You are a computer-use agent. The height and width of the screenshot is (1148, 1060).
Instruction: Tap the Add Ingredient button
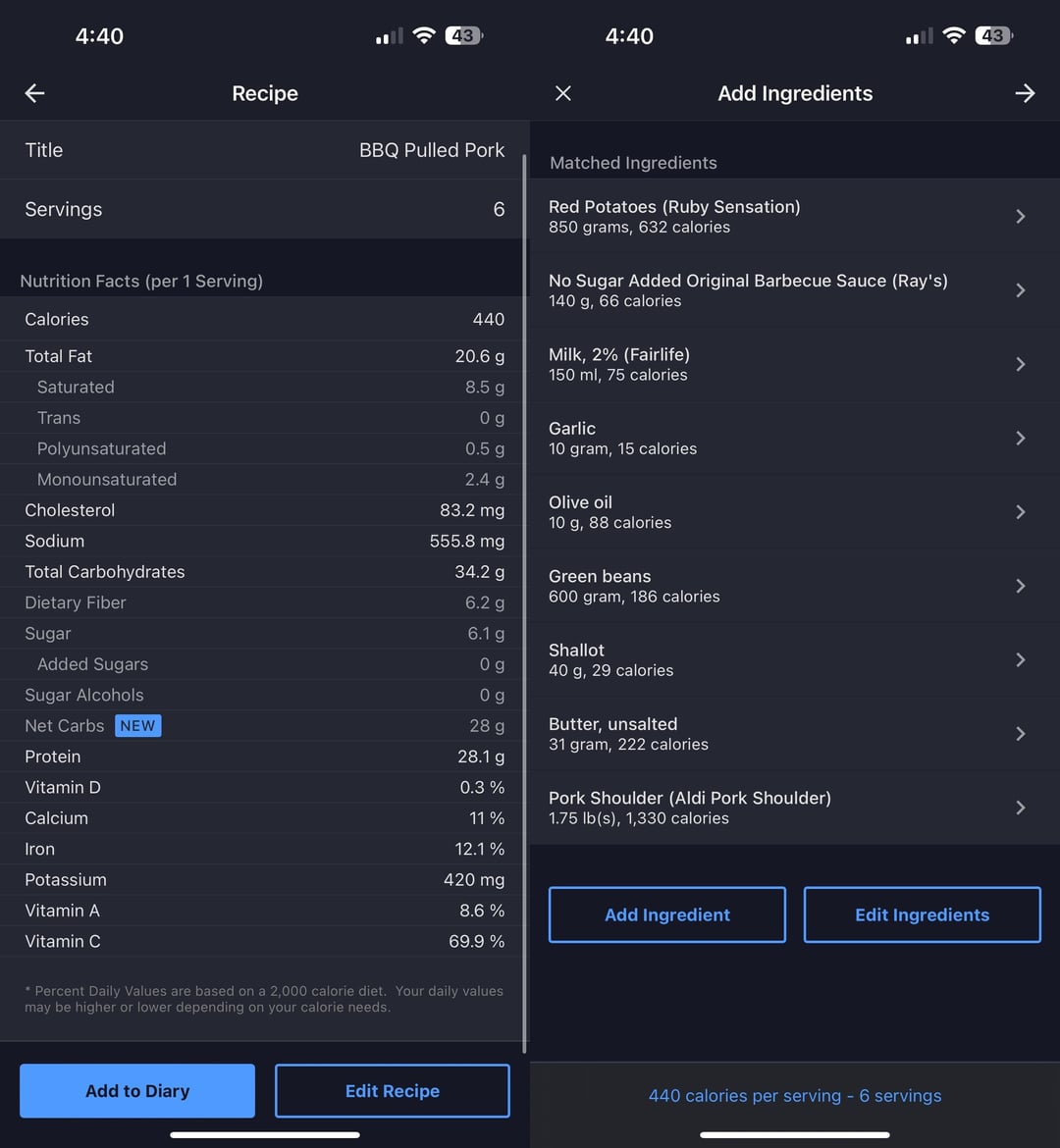pos(667,914)
